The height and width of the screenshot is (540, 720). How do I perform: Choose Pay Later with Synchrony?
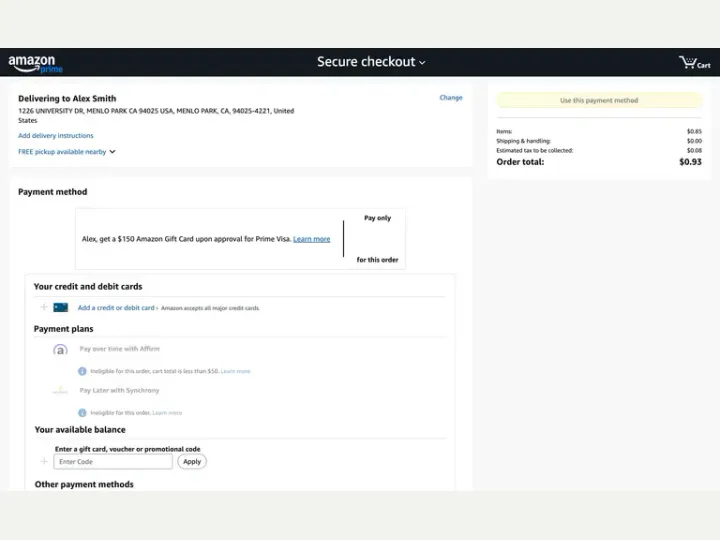click(119, 390)
